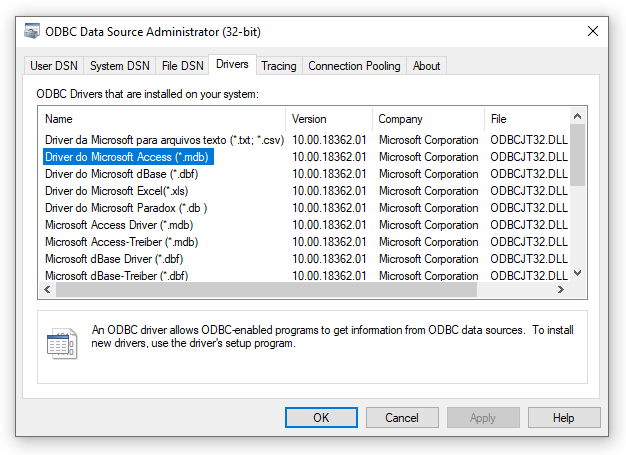Click the Help button
This screenshot has height=455, width=626.
(563, 418)
